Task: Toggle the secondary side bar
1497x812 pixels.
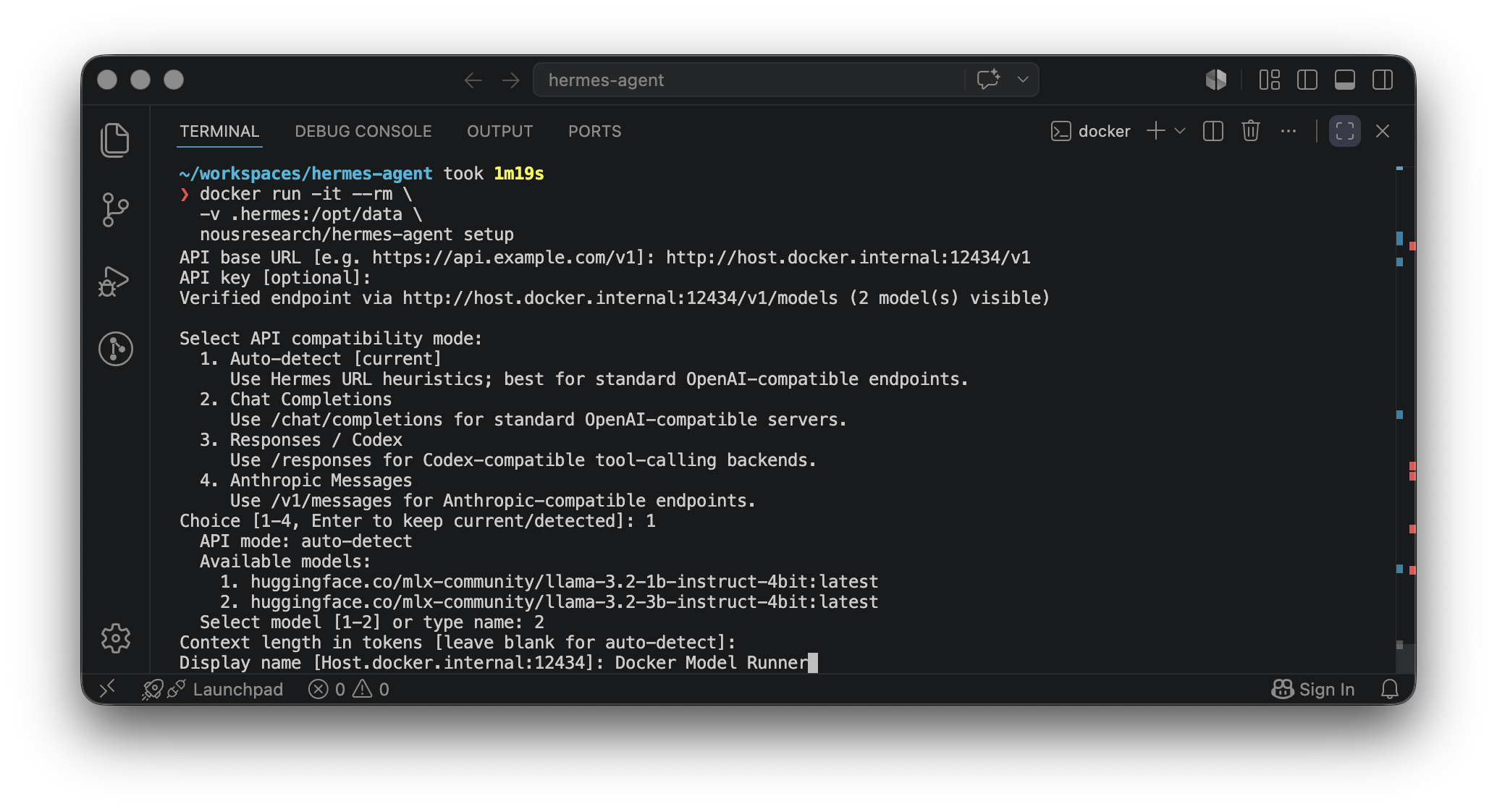Action: pyautogui.click(x=1383, y=80)
